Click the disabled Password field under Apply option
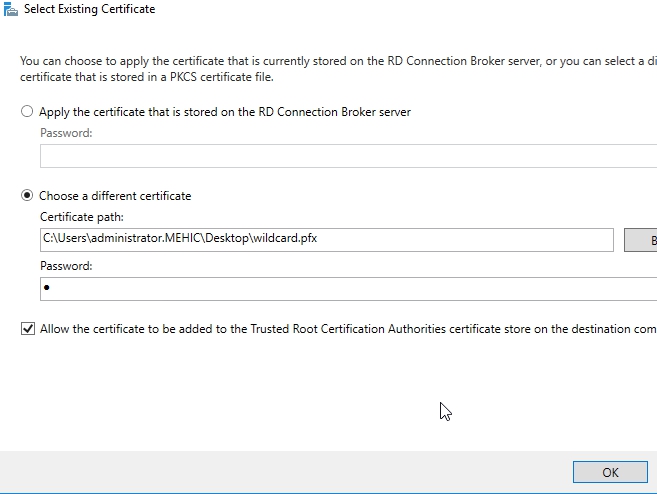Screen dimensions: 657x494 [348, 156]
